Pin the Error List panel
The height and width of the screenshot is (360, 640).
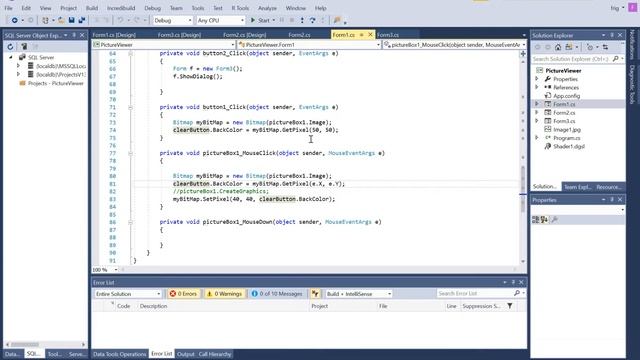pos(513,282)
